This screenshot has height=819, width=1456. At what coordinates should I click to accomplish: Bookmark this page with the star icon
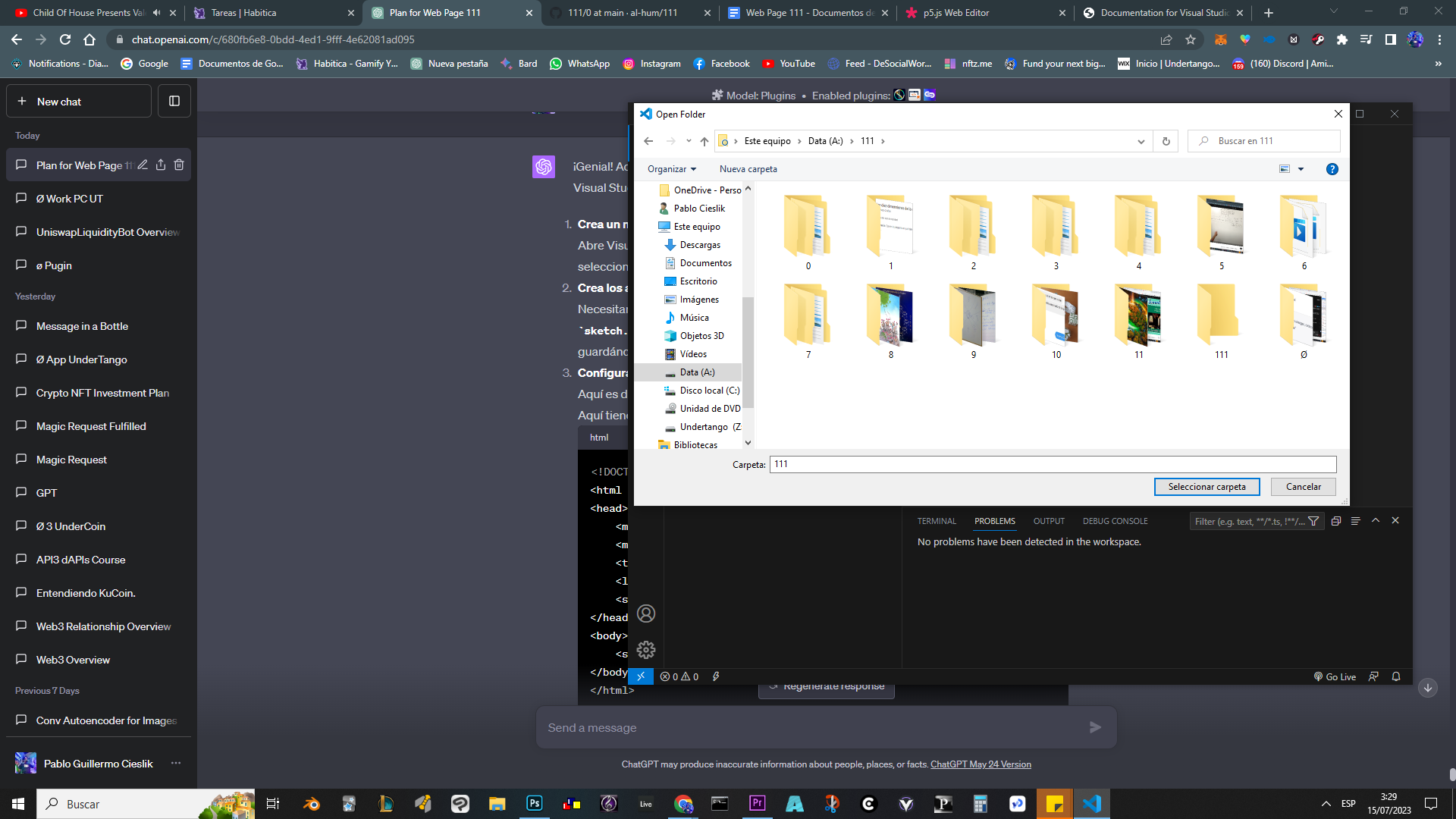click(1191, 39)
